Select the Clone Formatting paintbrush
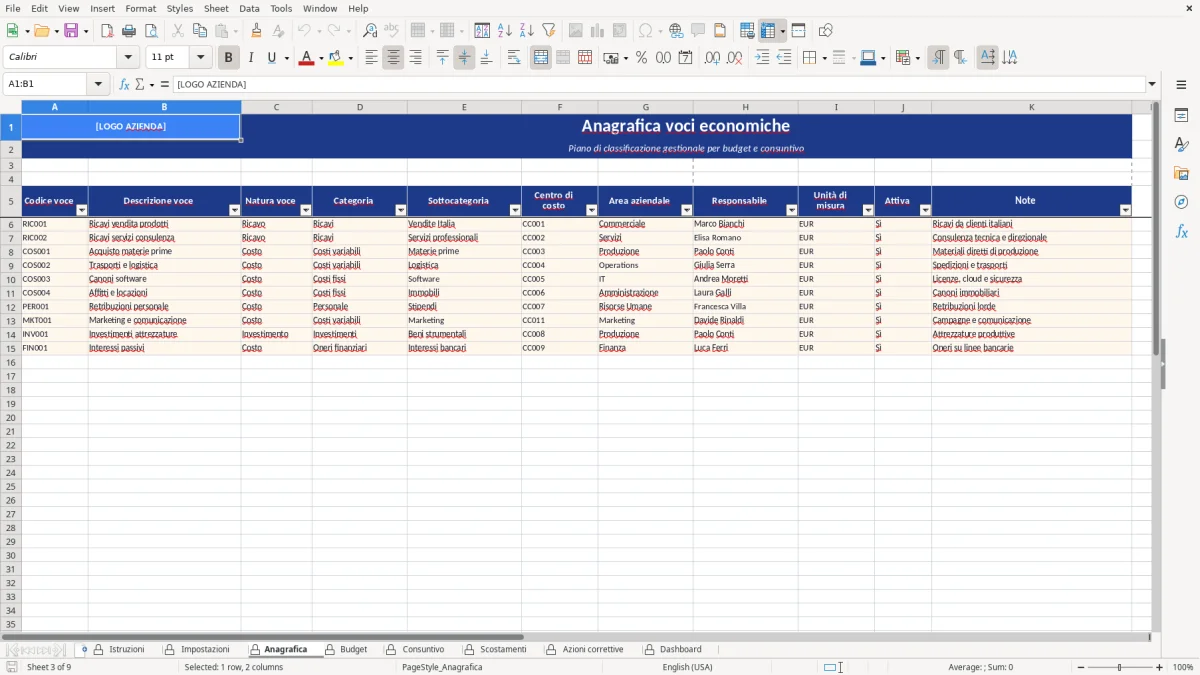 pos(256,31)
